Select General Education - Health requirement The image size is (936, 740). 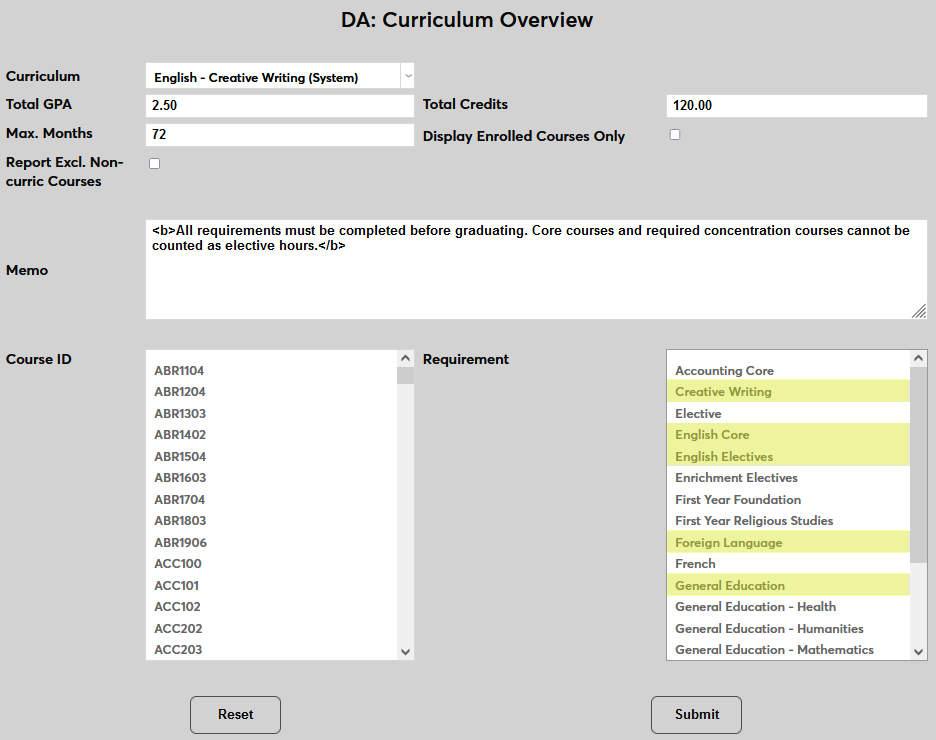tap(755, 607)
